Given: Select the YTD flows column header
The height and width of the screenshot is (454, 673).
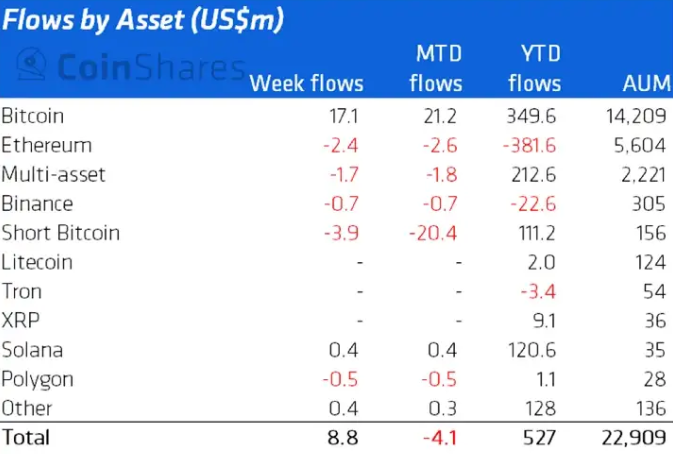Looking at the screenshot, I should [x=534, y=68].
